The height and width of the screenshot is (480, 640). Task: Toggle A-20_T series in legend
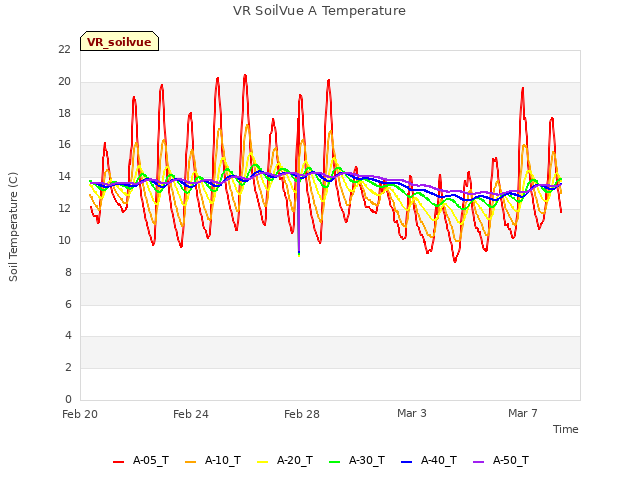click(x=285, y=460)
